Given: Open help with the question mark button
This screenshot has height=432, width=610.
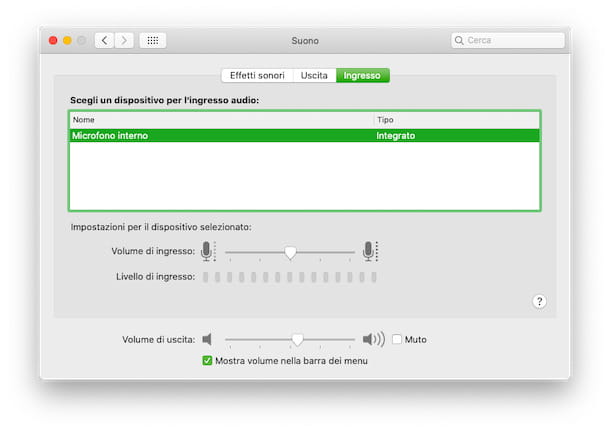Looking at the screenshot, I should tap(539, 301).
